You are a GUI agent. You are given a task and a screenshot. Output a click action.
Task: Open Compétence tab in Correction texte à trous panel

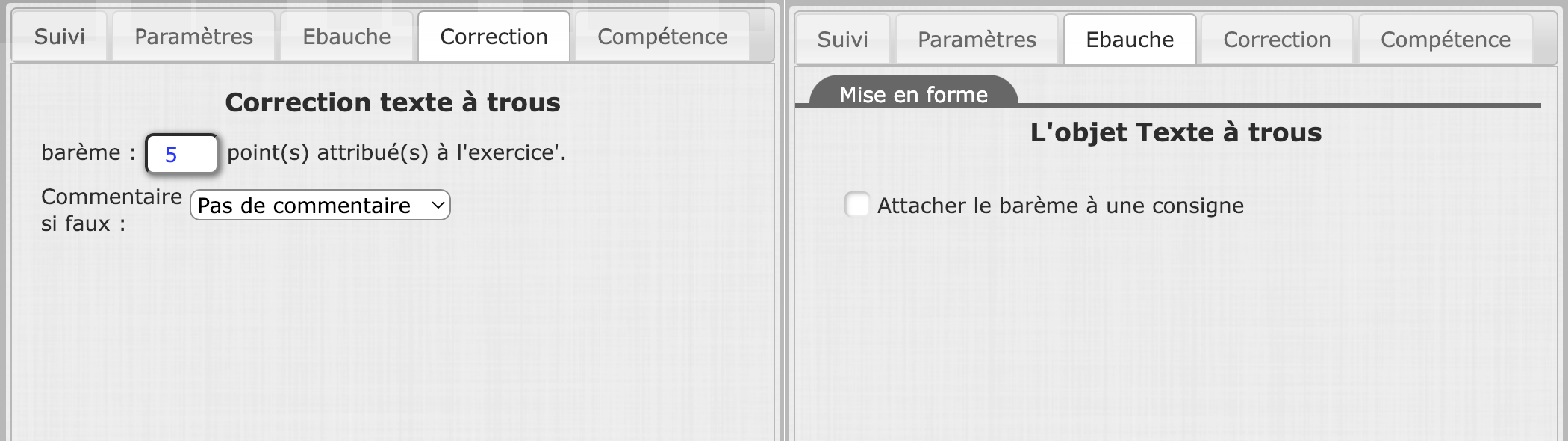tap(662, 37)
